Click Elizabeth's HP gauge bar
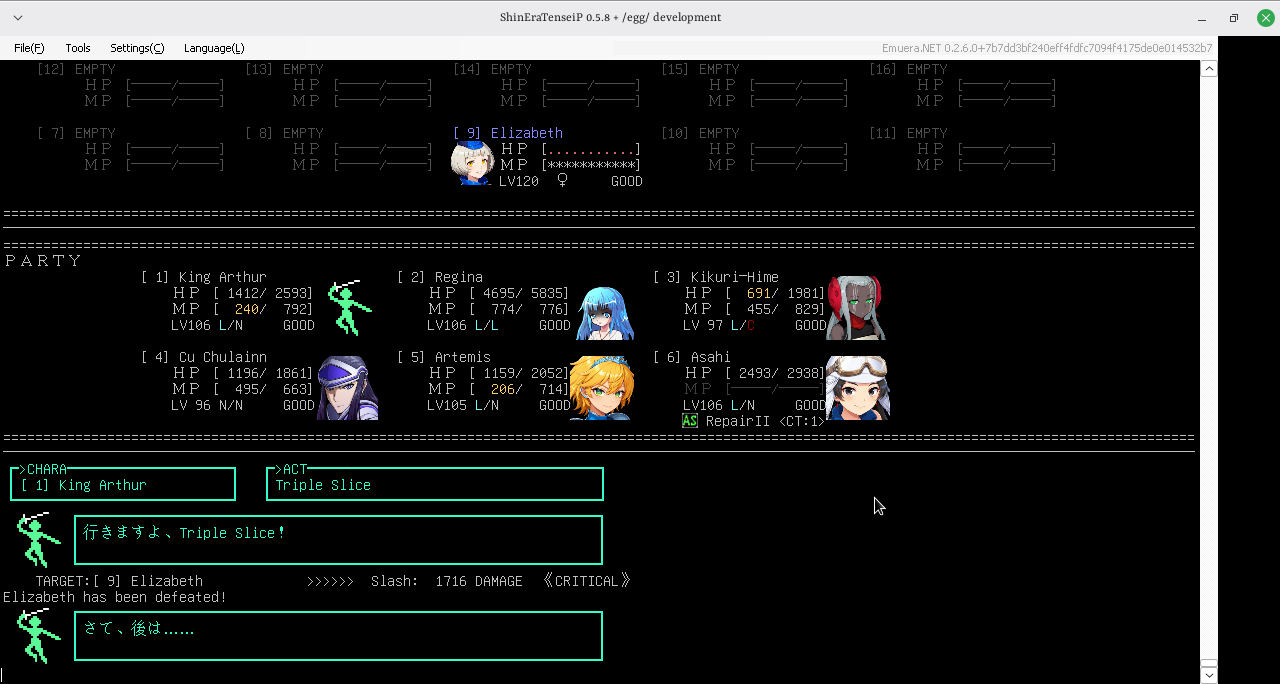Screen dimensions: 1280x684 pos(591,149)
